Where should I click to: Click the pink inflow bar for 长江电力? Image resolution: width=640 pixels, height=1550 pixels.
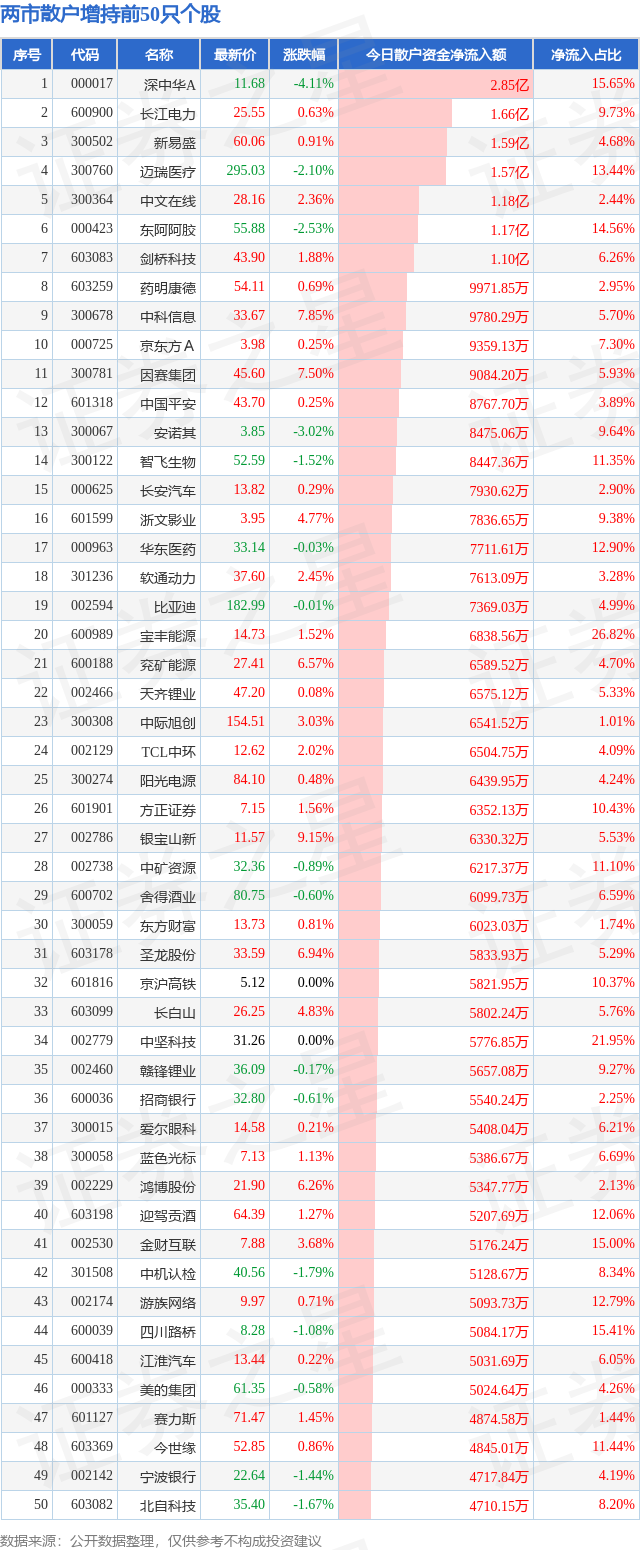[x=396, y=113]
